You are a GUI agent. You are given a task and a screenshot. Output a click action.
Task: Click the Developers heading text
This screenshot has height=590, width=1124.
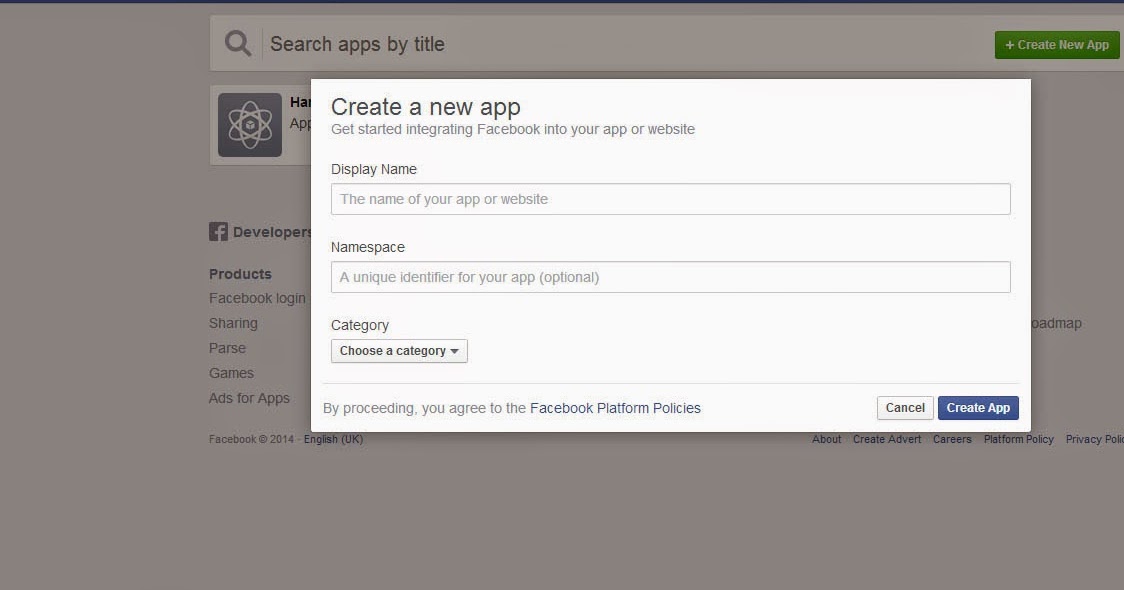pyautogui.click(x=272, y=232)
